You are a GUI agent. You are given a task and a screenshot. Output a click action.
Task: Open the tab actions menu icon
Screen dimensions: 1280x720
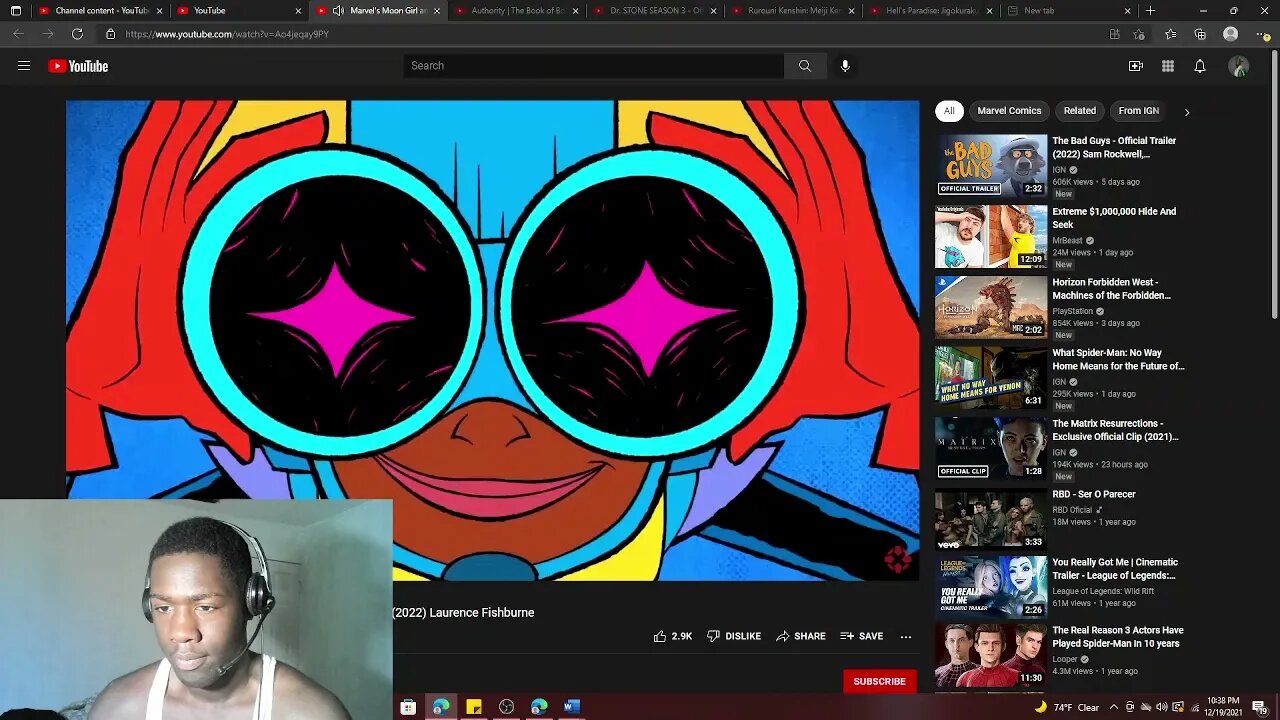pyautogui.click(x=15, y=11)
